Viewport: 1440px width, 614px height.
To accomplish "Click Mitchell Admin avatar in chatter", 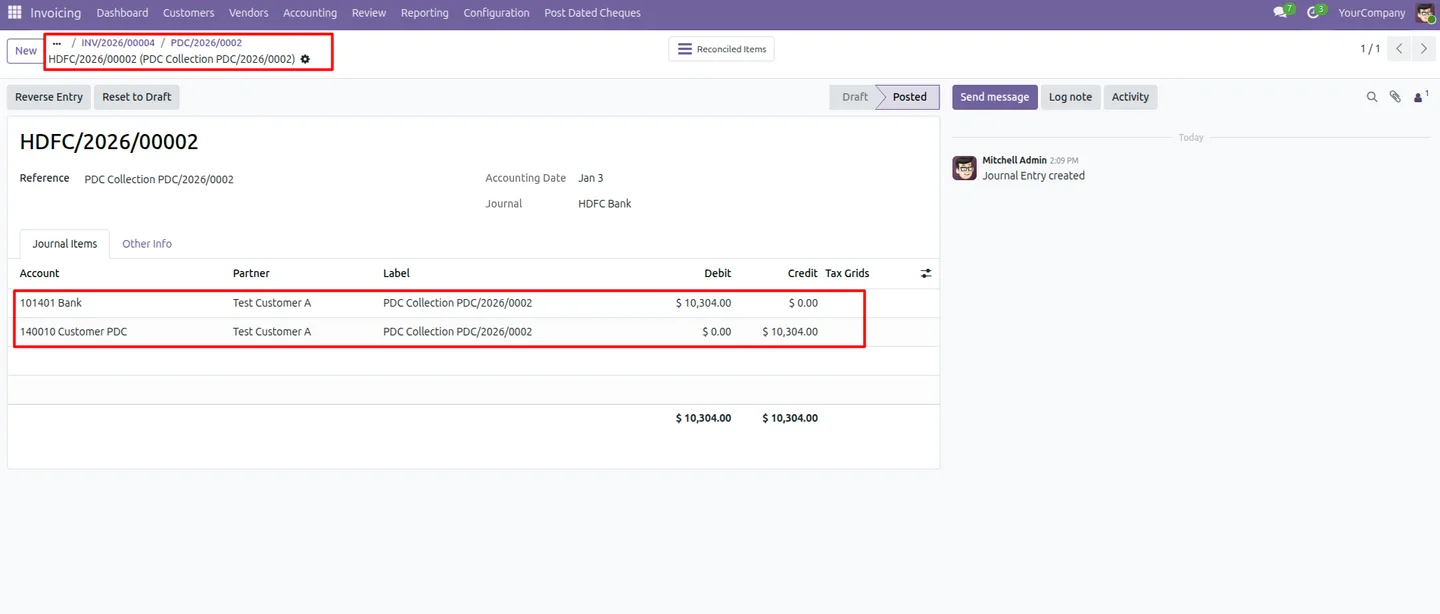I will 964,168.
